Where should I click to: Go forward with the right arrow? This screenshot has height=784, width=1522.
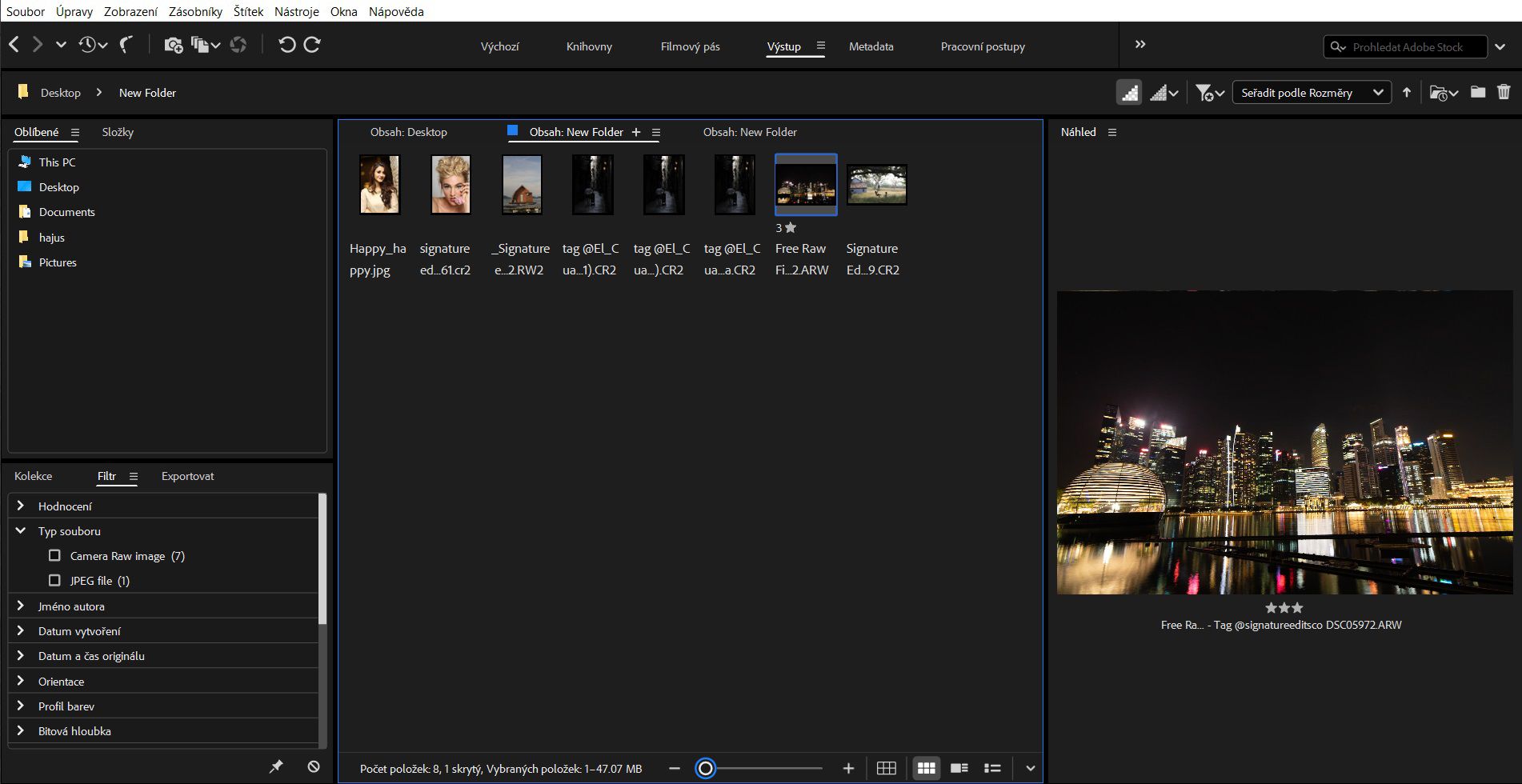tap(37, 45)
